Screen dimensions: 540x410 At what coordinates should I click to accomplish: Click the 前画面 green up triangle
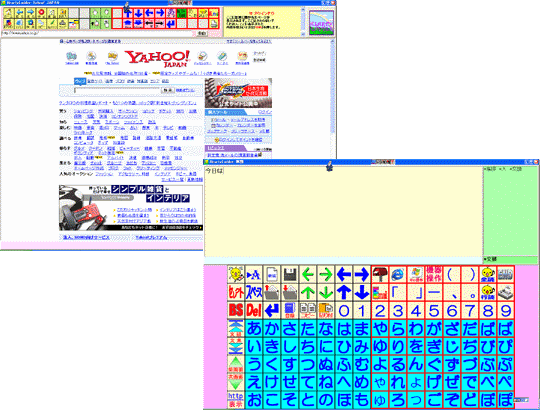pyautogui.click(x=236, y=364)
